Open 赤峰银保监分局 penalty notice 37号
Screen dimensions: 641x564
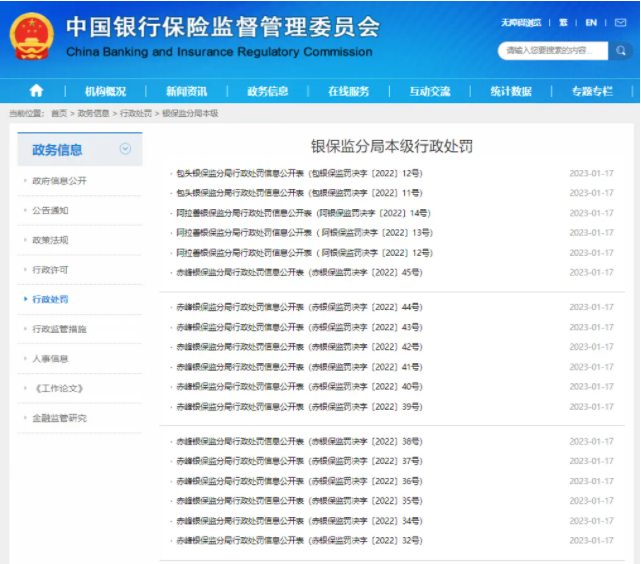(299, 461)
